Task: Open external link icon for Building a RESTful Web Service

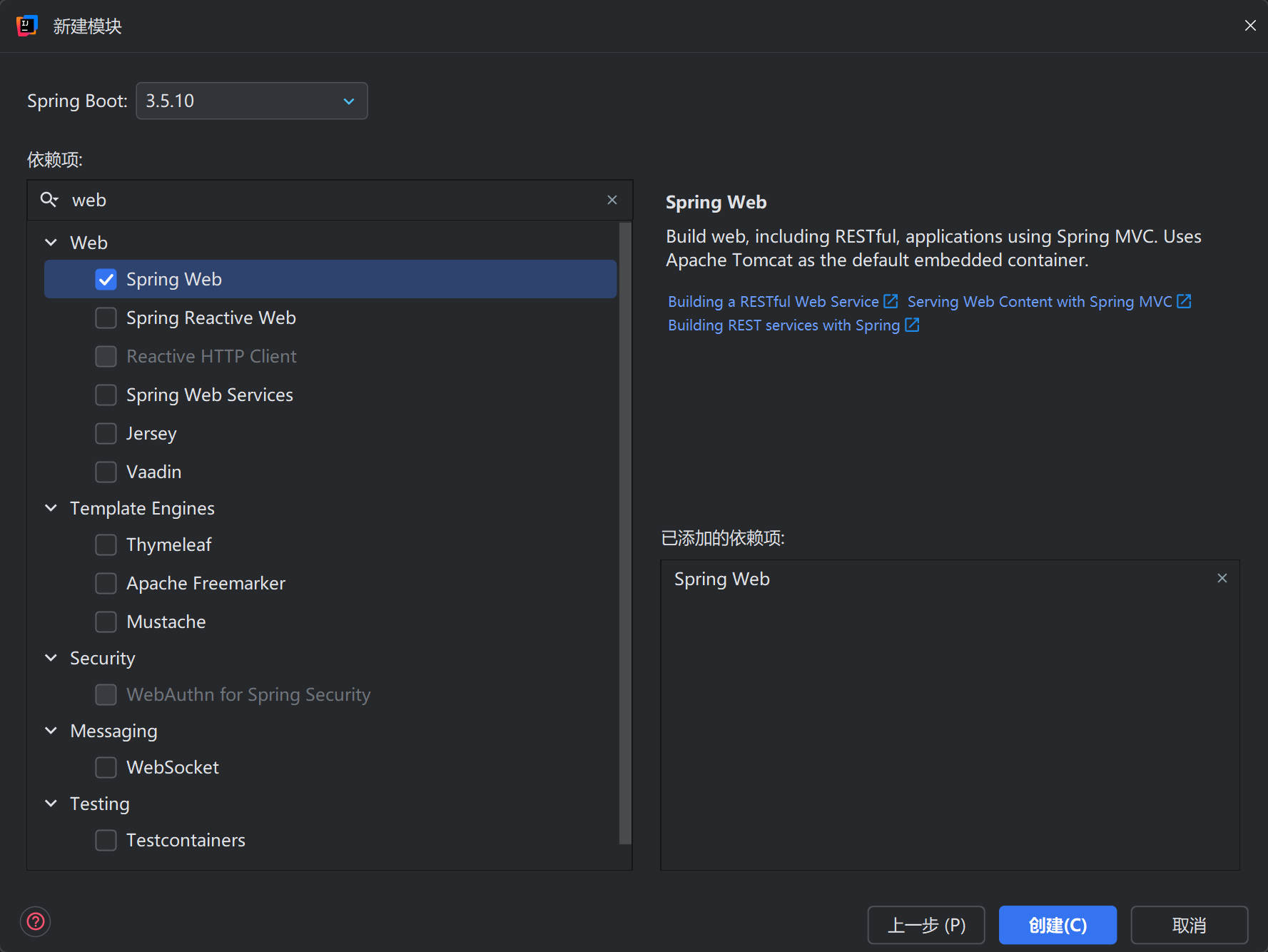Action: point(891,301)
